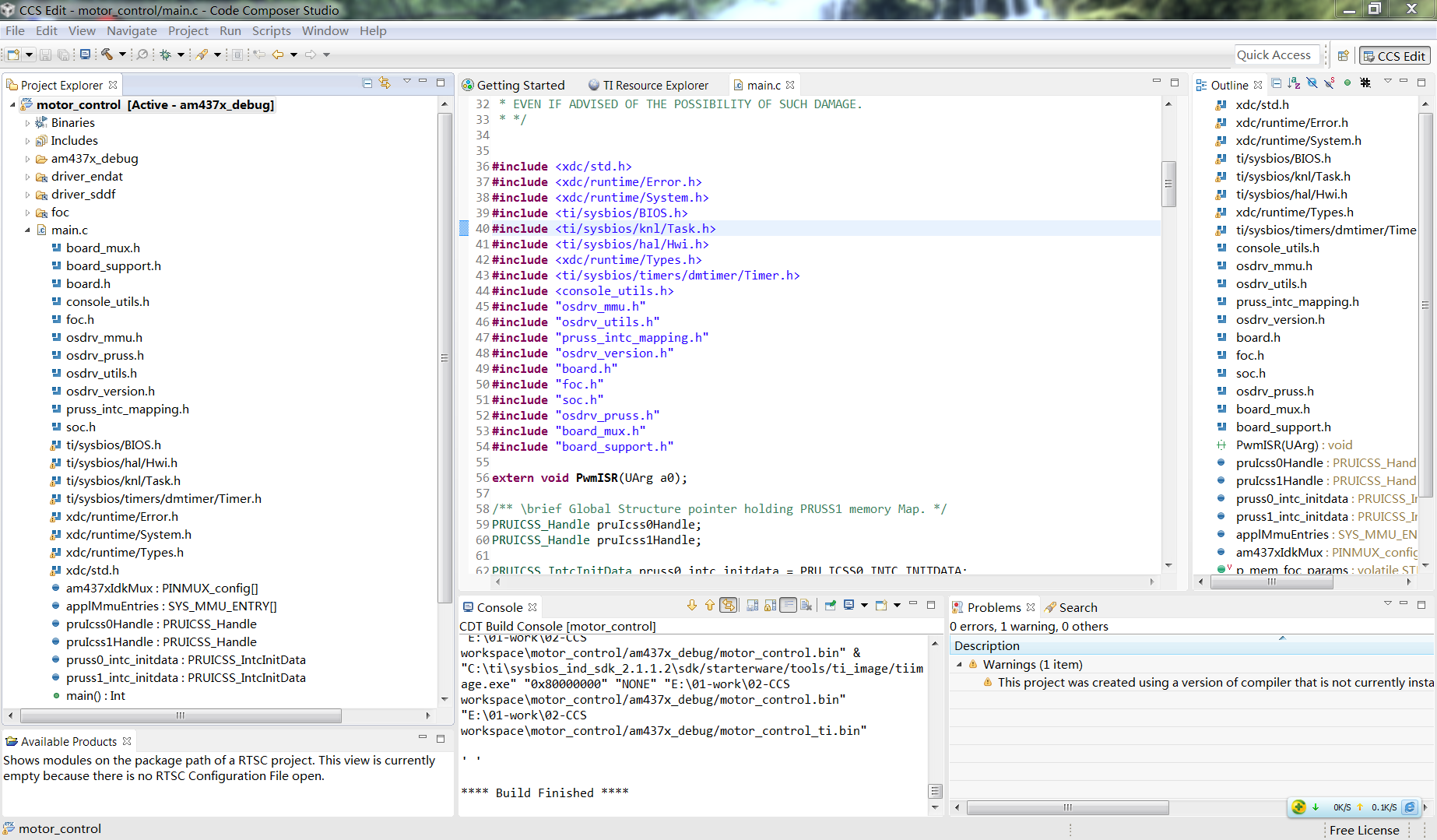Click Back navigation yellow arrow
The height and width of the screenshot is (840, 1437).
click(x=277, y=54)
